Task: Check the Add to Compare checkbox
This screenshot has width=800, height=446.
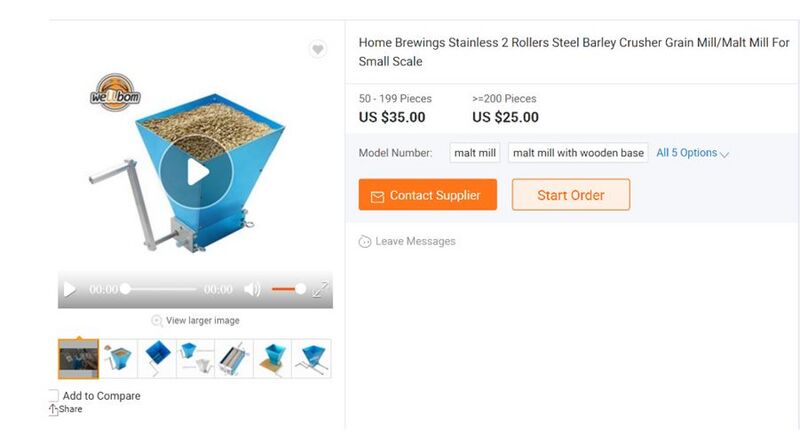Action: coord(53,396)
